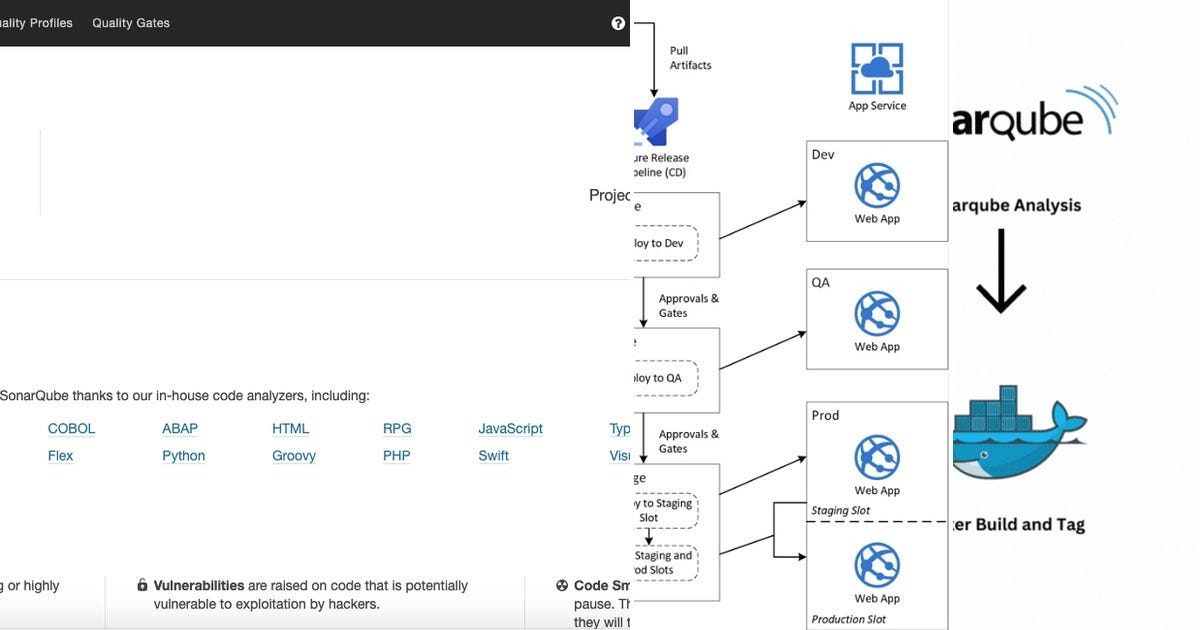
Task: Click the 'Dev' environment label
Action: (x=823, y=155)
